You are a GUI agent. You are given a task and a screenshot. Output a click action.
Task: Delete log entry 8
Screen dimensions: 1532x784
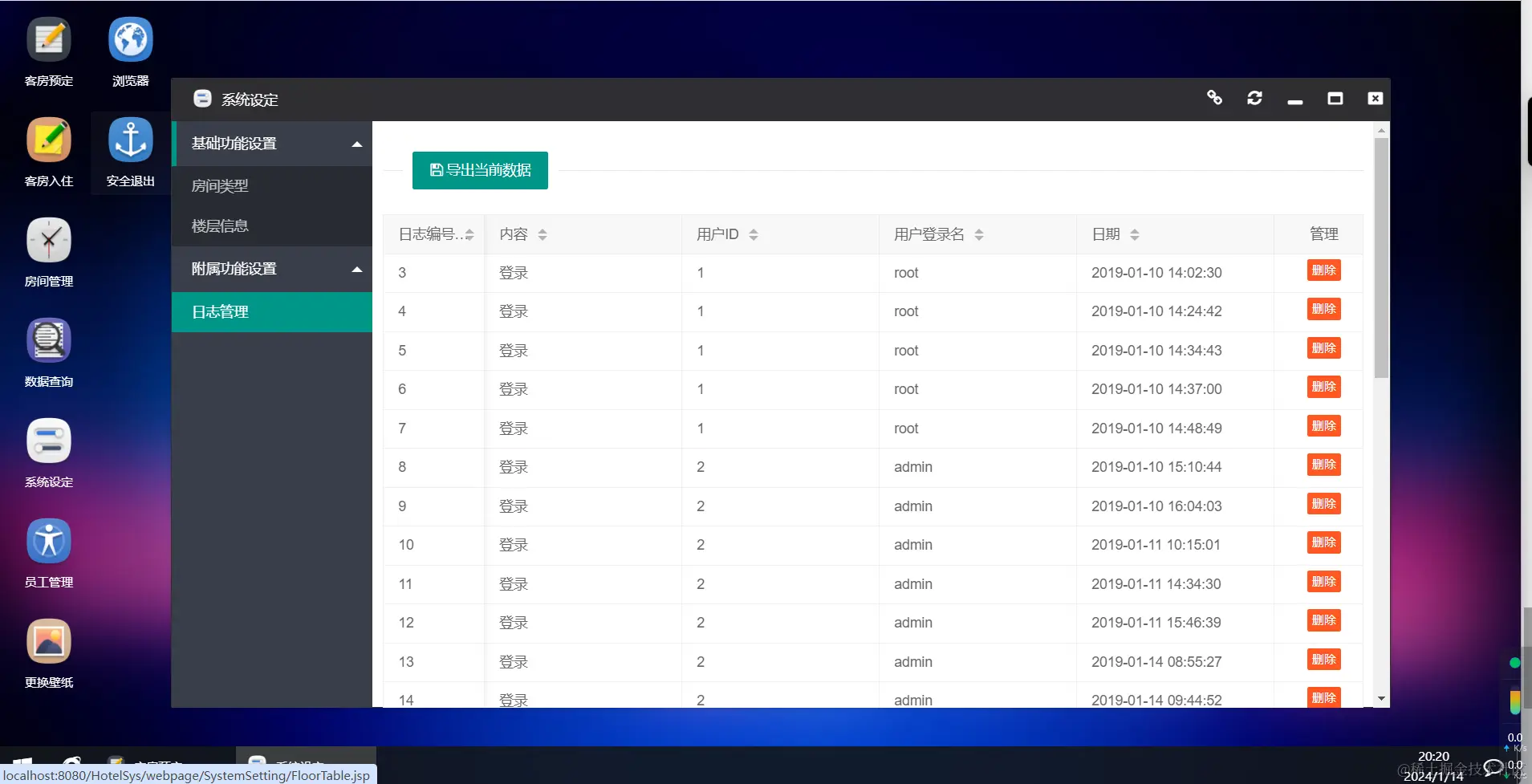(x=1324, y=465)
